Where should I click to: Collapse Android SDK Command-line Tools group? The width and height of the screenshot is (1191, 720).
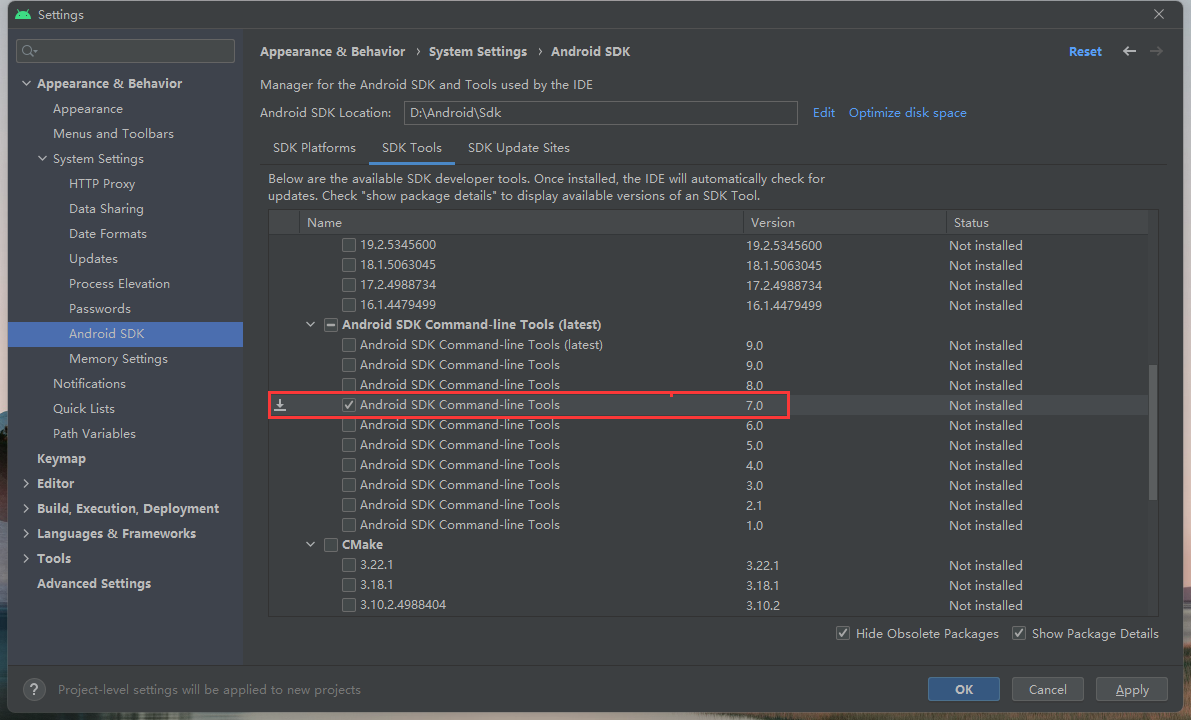point(311,325)
